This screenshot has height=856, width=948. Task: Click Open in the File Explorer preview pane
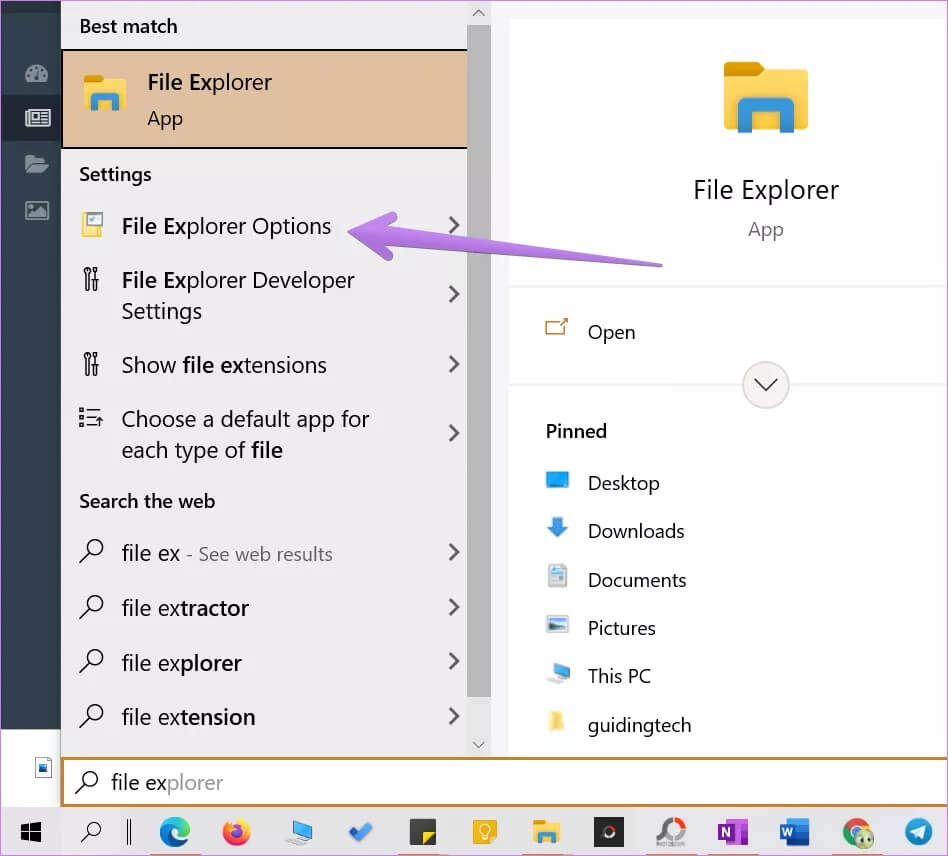pyautogui.click(x=611, y=332)
